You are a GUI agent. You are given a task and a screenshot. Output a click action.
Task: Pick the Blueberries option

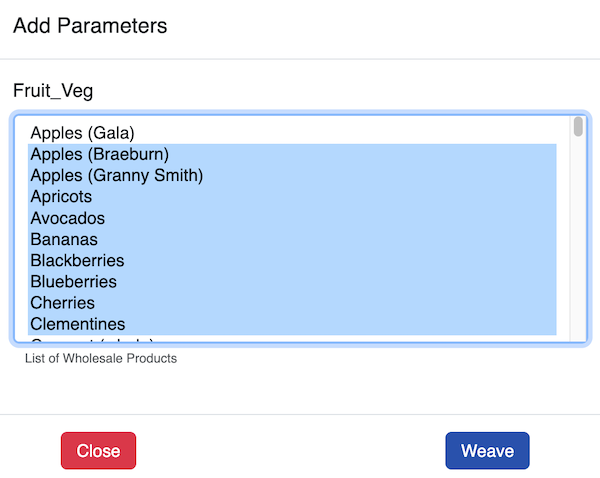[x=73, y=282]
